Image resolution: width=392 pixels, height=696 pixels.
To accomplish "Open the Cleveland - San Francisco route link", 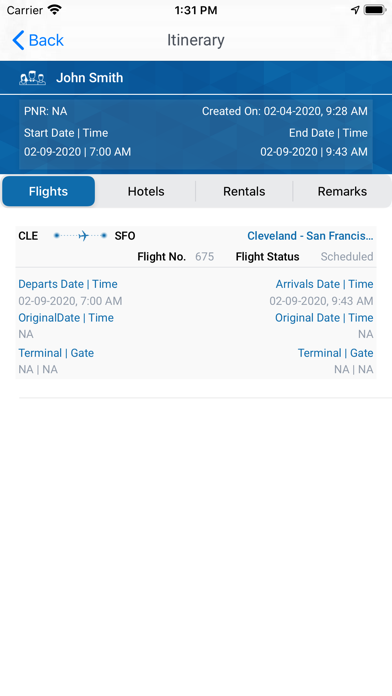I will point(310,236).
